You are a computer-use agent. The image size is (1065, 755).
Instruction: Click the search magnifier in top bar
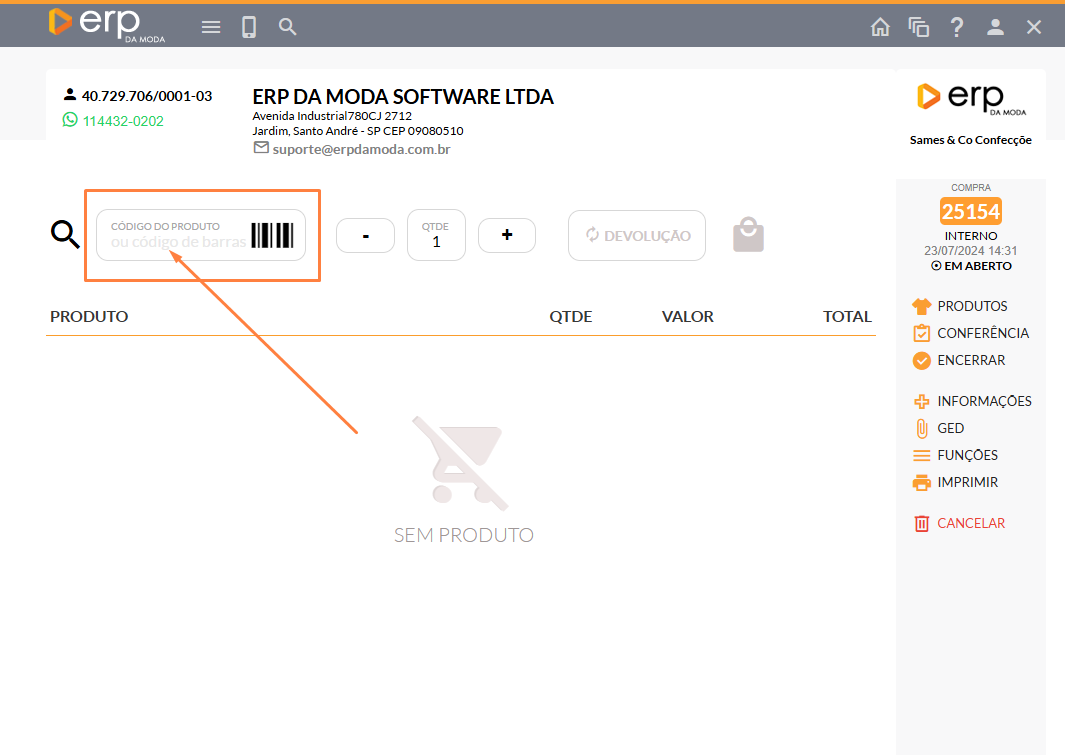pos(288,27)
